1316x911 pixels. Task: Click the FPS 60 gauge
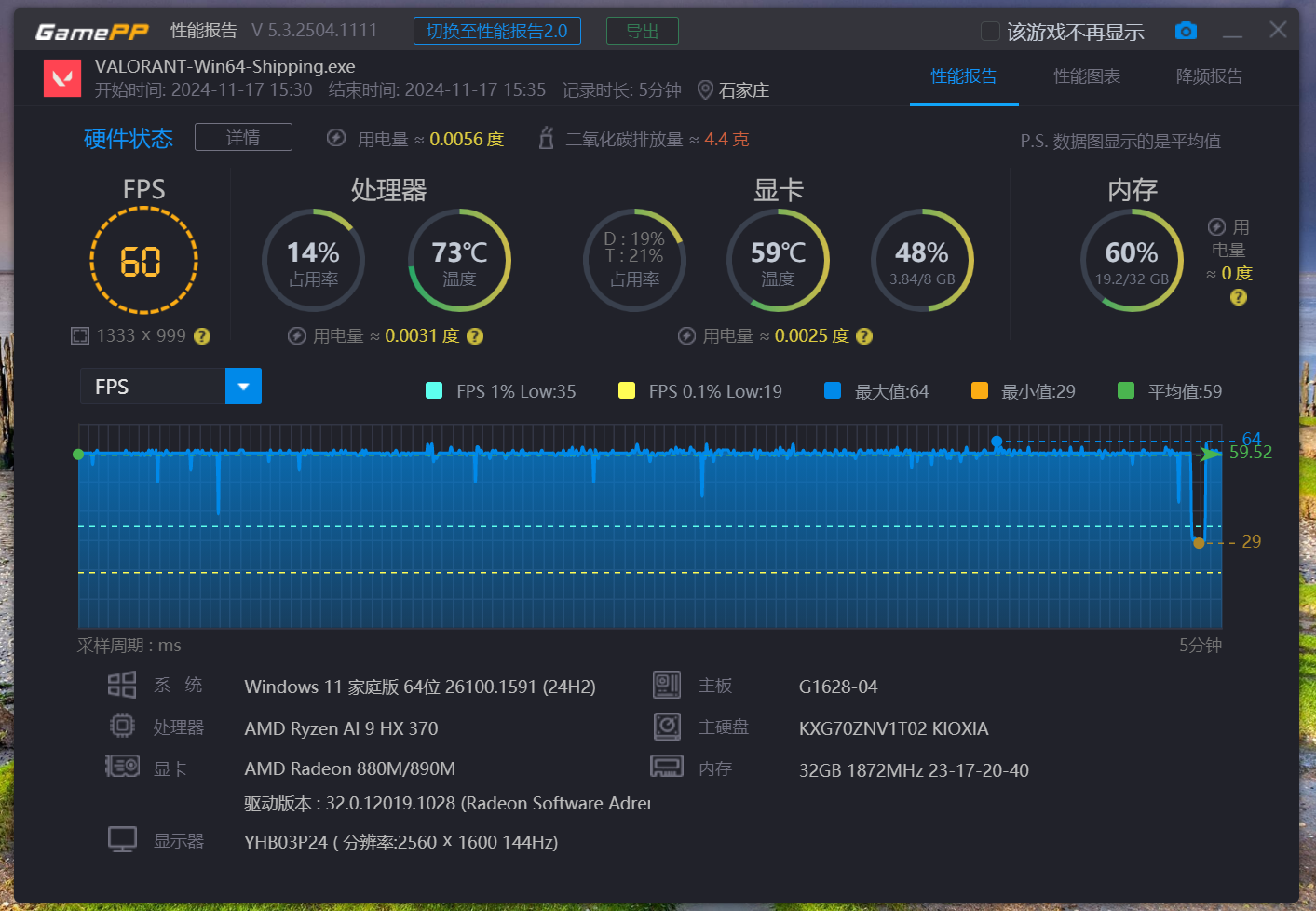[143, 260]
